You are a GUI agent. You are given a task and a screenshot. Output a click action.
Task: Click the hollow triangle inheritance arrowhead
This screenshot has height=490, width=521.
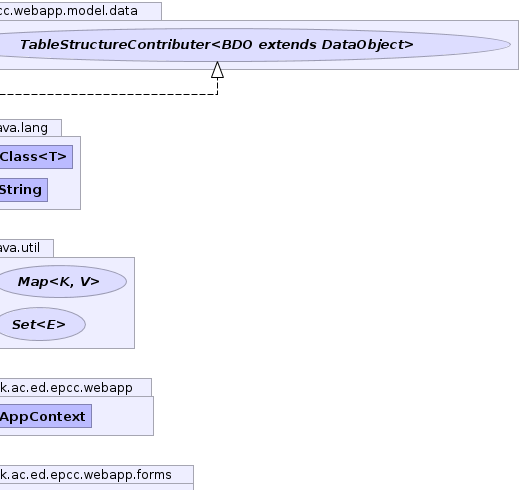click(218, 70)
